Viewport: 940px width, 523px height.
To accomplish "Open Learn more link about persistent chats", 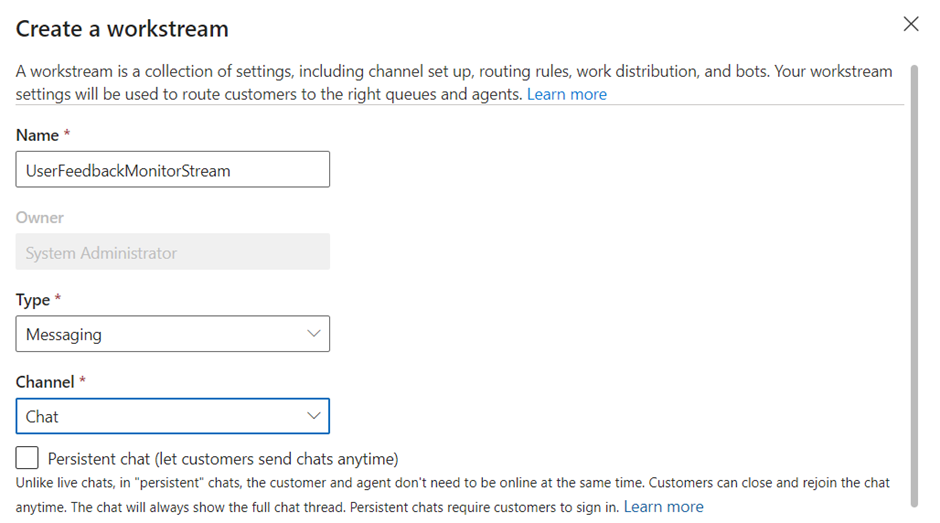I will [x=663, y=507].
